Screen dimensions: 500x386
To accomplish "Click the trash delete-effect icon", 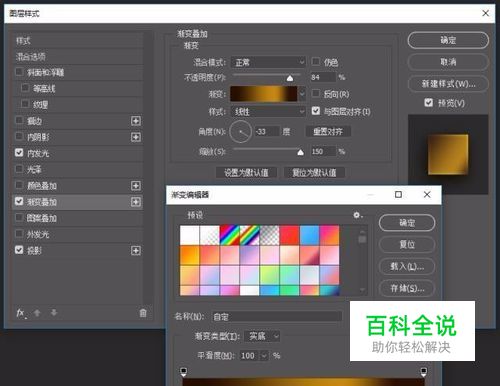I will coord(143,313).
